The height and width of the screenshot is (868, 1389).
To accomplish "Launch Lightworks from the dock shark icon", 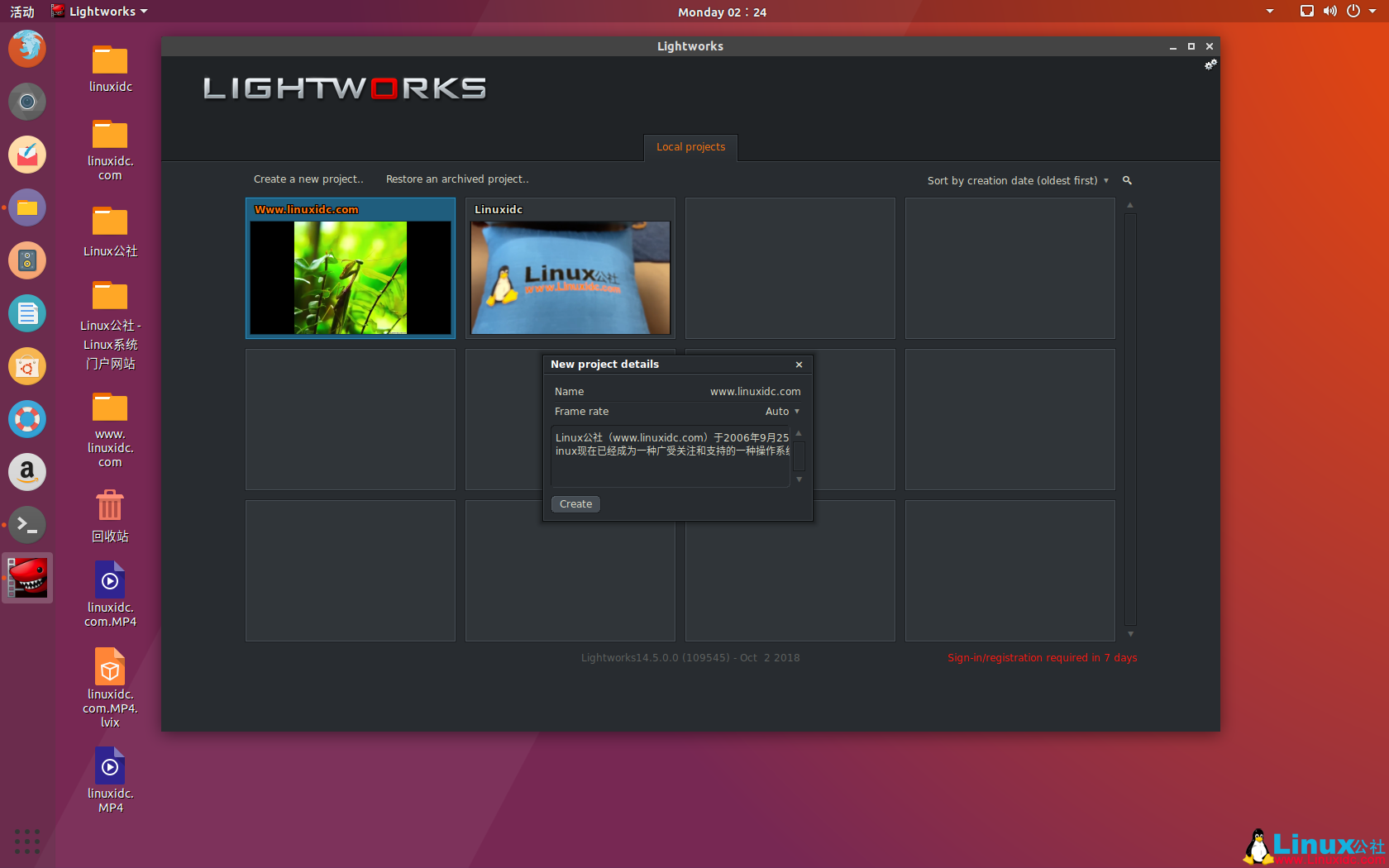I will (27, 578).
